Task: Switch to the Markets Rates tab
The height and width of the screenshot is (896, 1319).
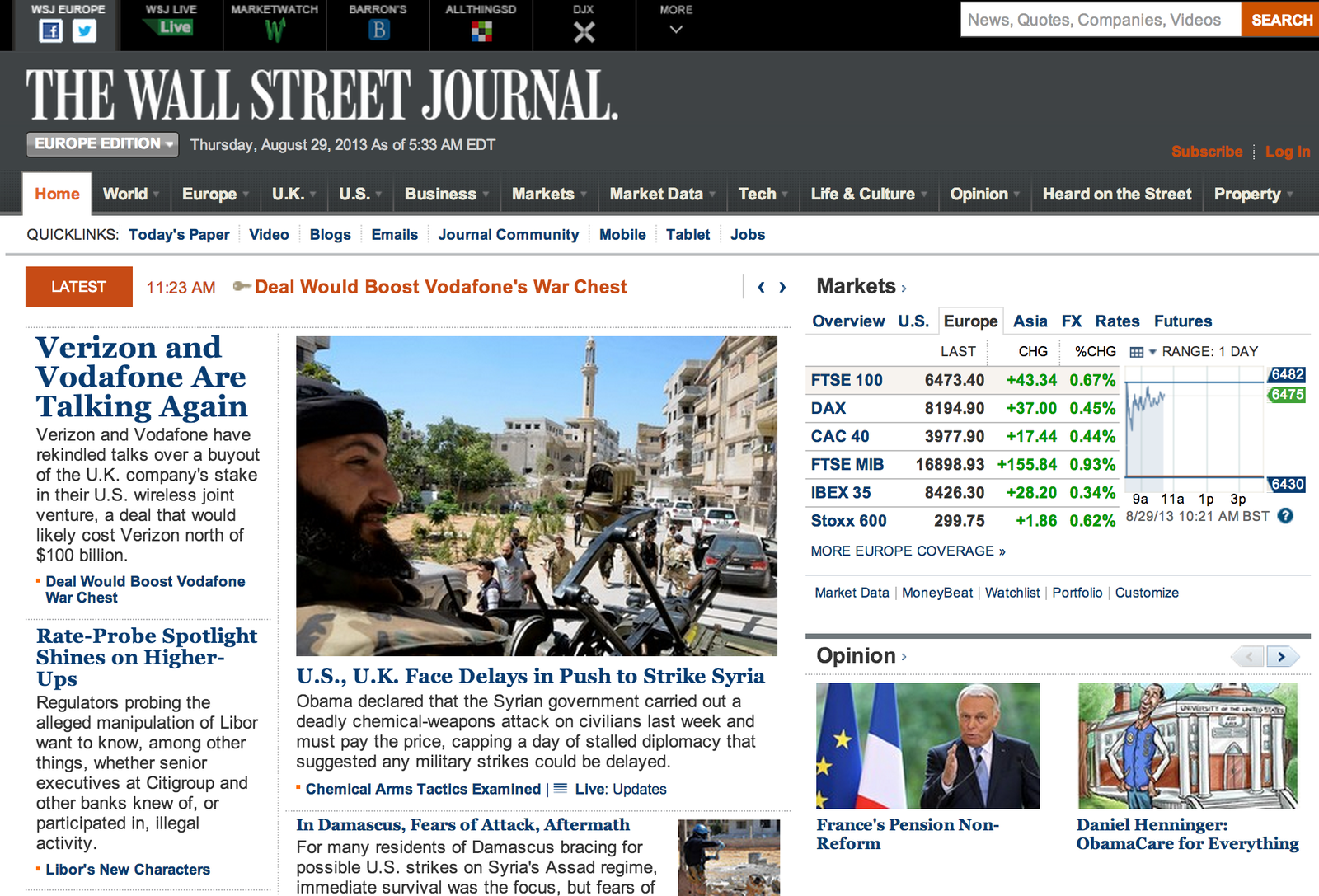Action: point(1117,321)
